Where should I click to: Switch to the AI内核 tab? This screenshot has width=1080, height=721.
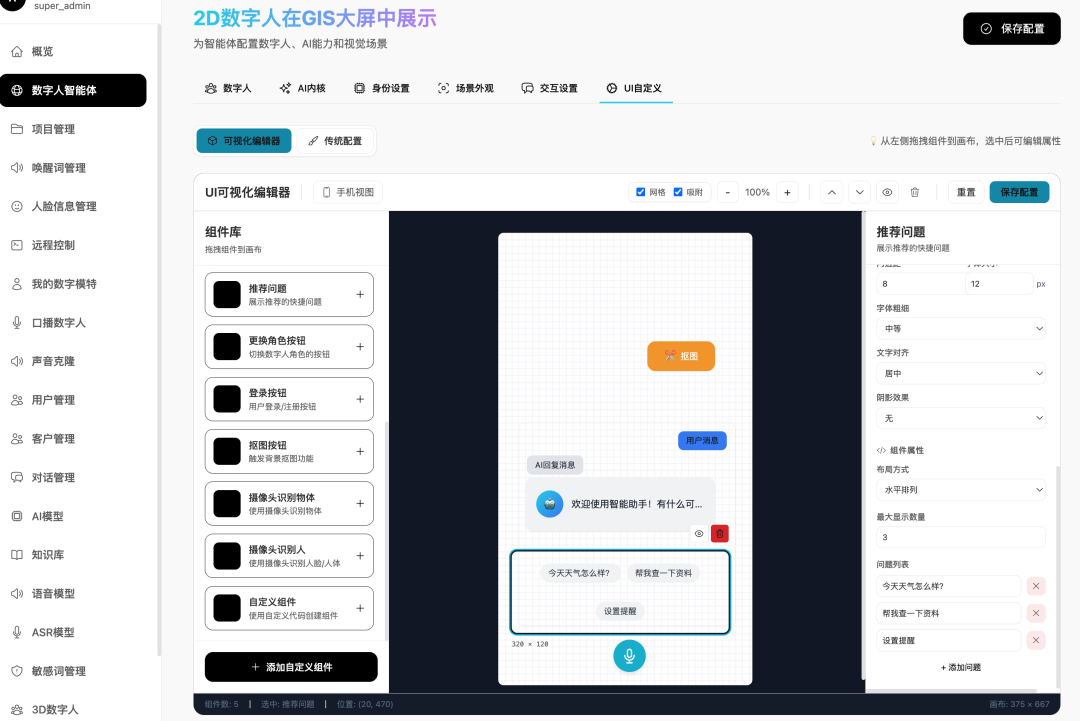click(302, 88)
